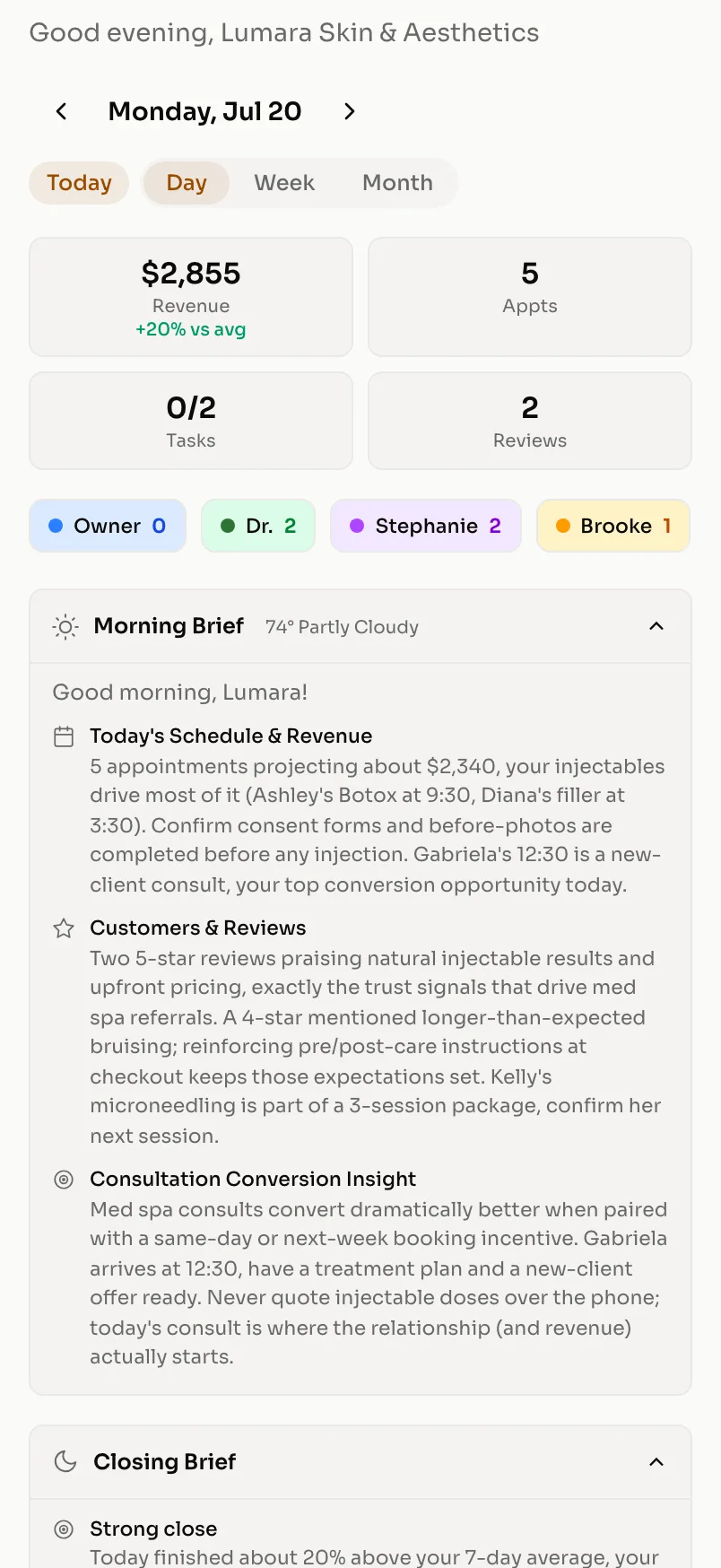The width and height of the screenshot is (721, 1568).
Task: Click star icon next to Customers & Reviews
Action: pyautogui.click(x=64, y=928)
